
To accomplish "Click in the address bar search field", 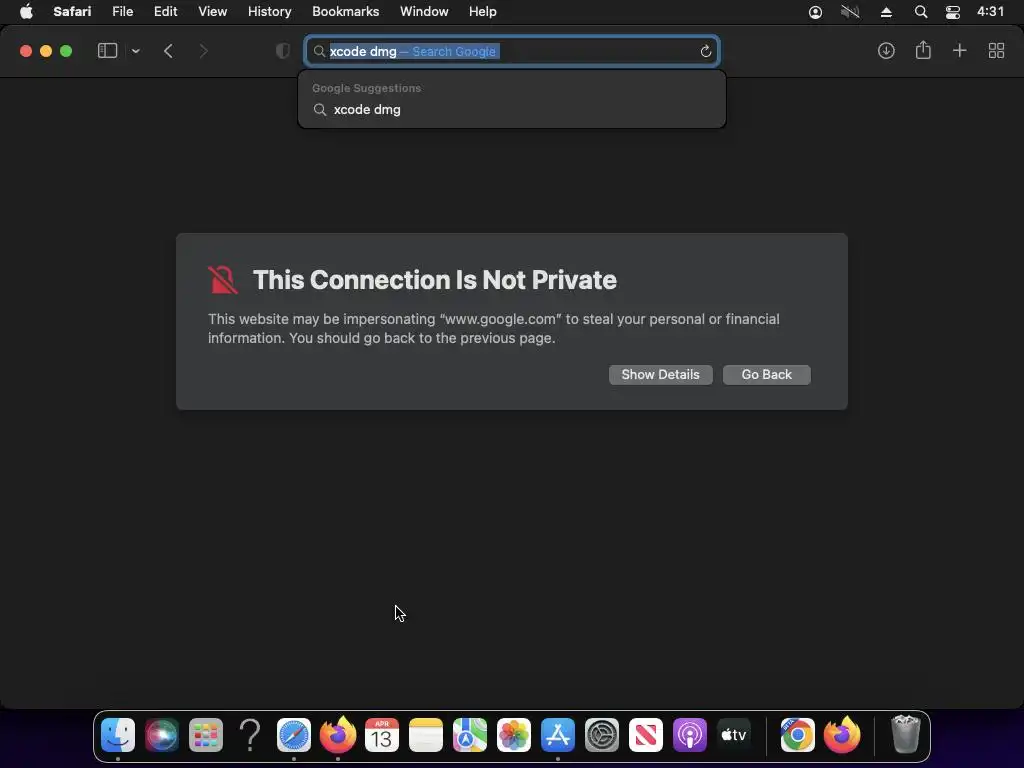I will (x=512, y=52).
